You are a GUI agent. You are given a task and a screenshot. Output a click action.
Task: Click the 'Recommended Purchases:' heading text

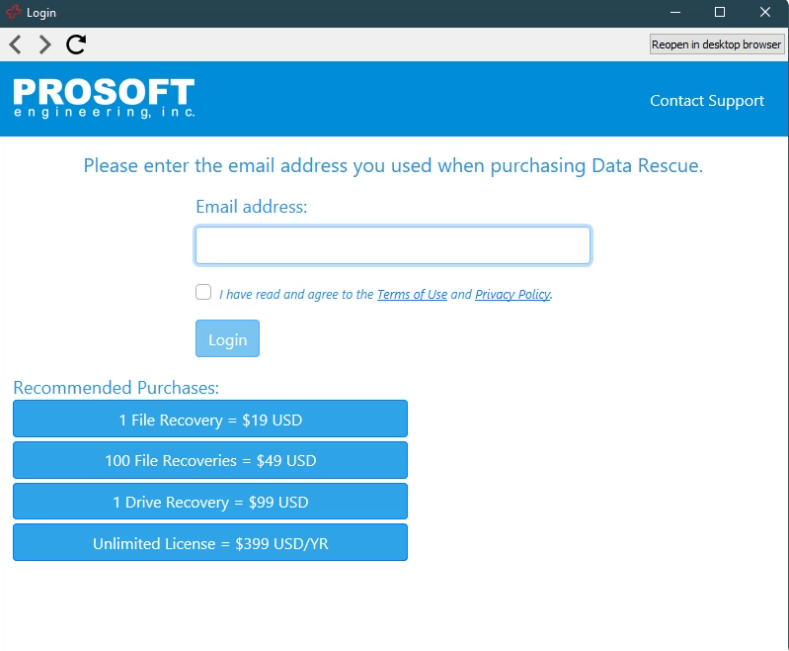click(116, 388)
